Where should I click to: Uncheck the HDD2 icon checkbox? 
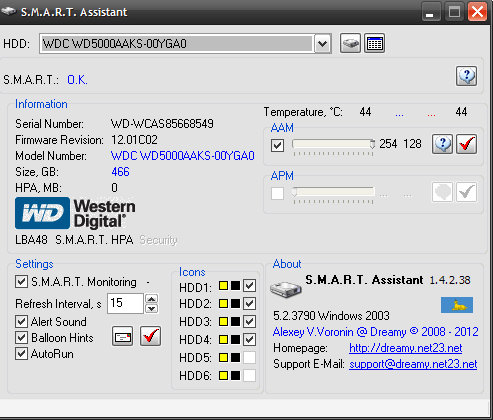249,304
